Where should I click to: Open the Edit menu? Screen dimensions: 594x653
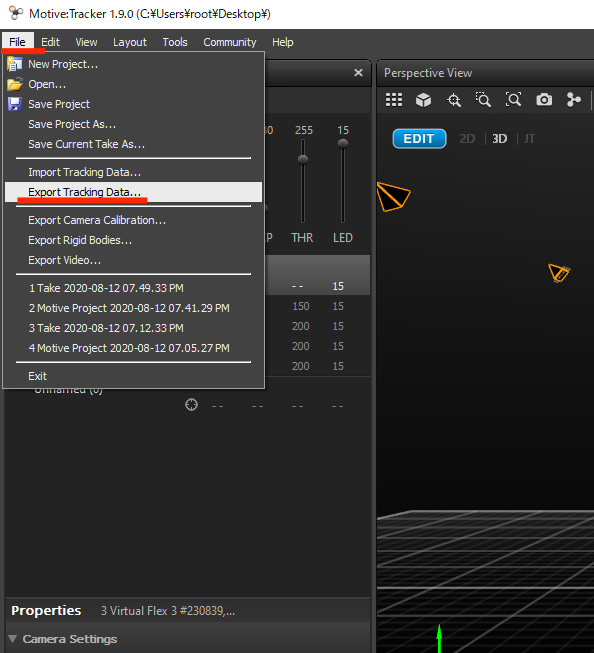[x=50, y=42]
